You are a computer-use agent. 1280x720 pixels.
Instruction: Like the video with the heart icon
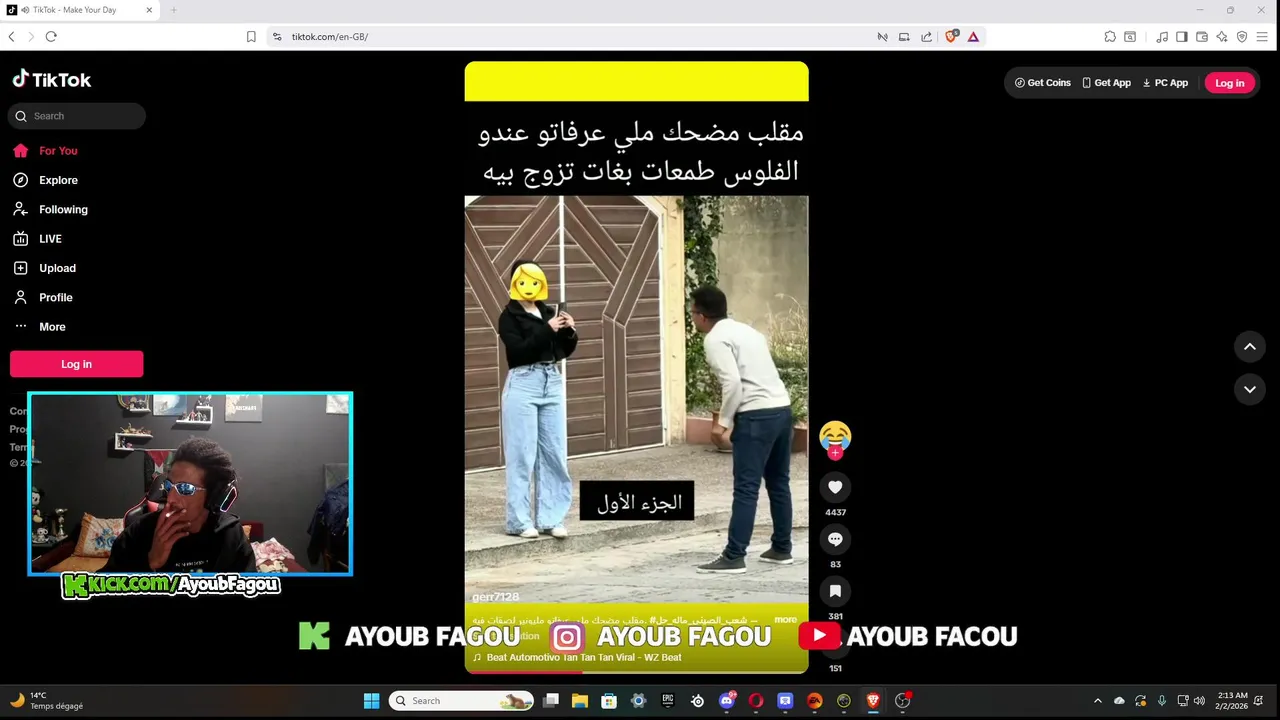pyautogui.click(x=835, y=487)
